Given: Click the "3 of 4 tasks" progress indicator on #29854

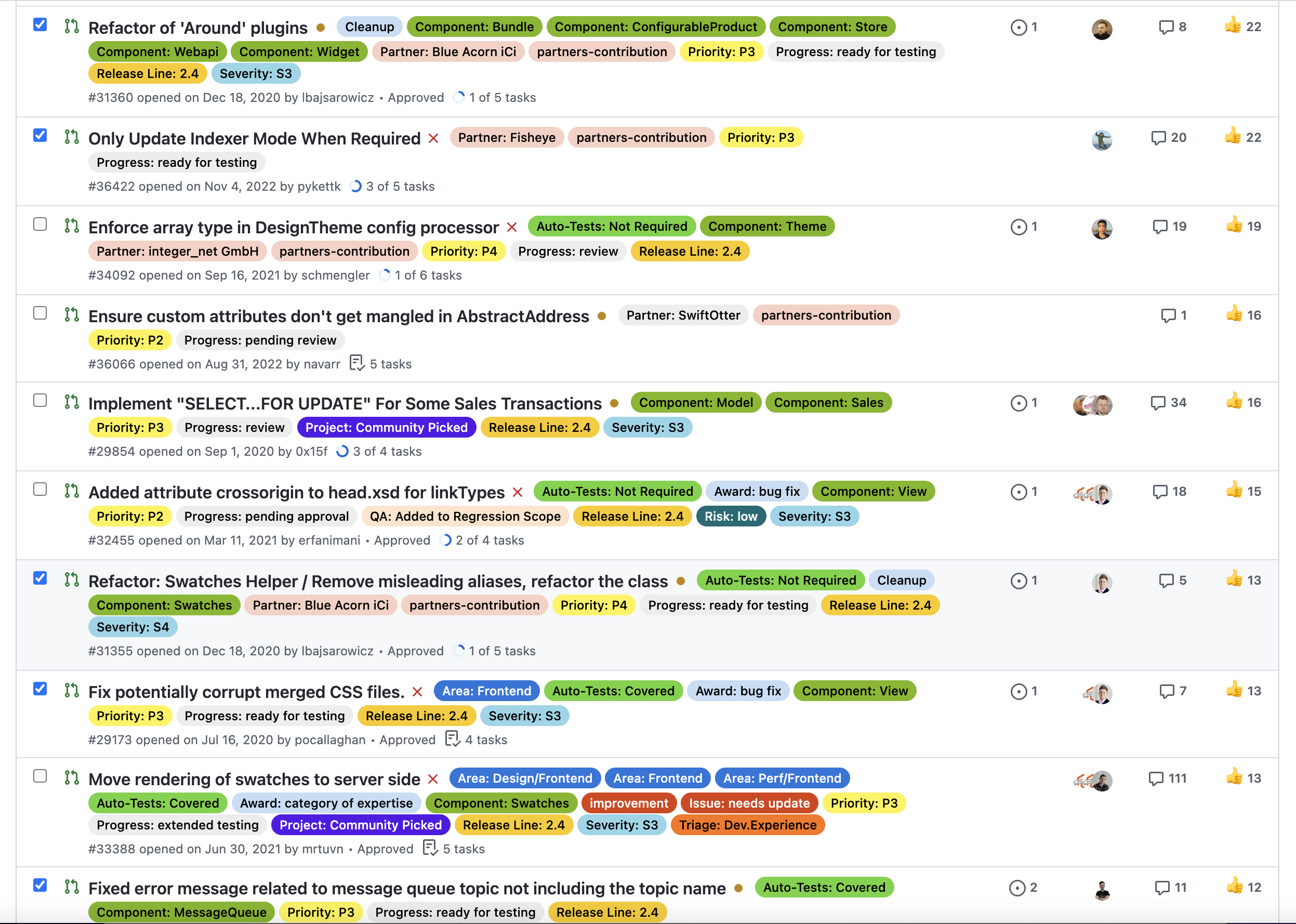Looking at the screenshot, I should [x=379, y=451].
